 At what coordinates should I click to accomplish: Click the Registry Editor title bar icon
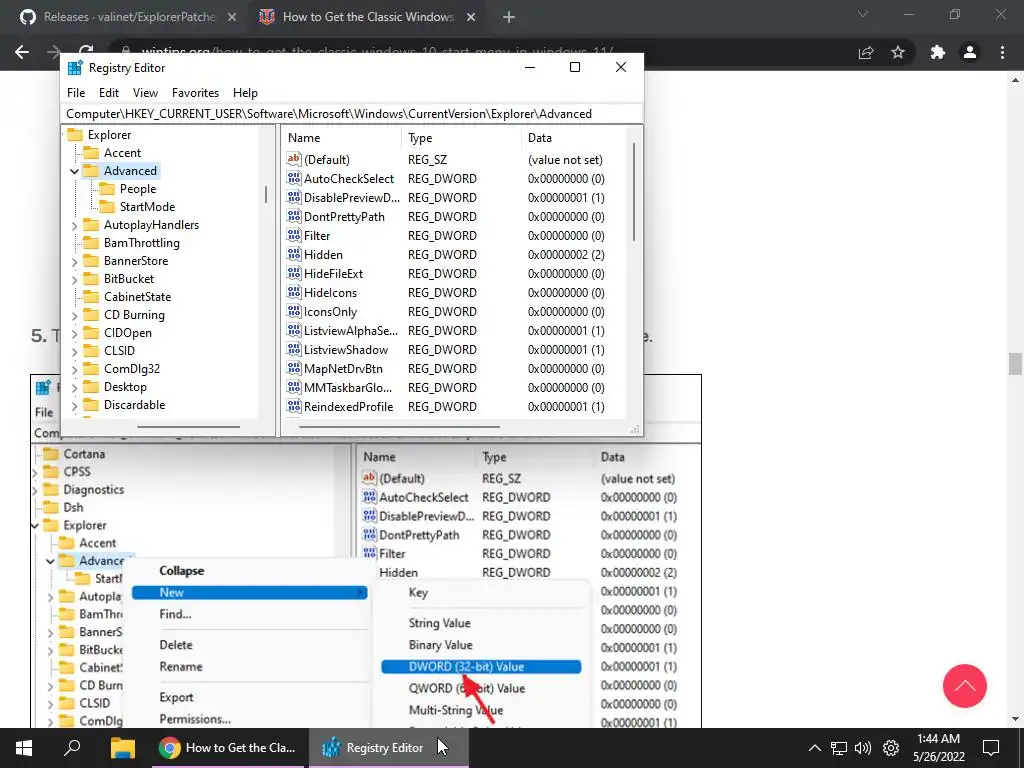[75, 67]
